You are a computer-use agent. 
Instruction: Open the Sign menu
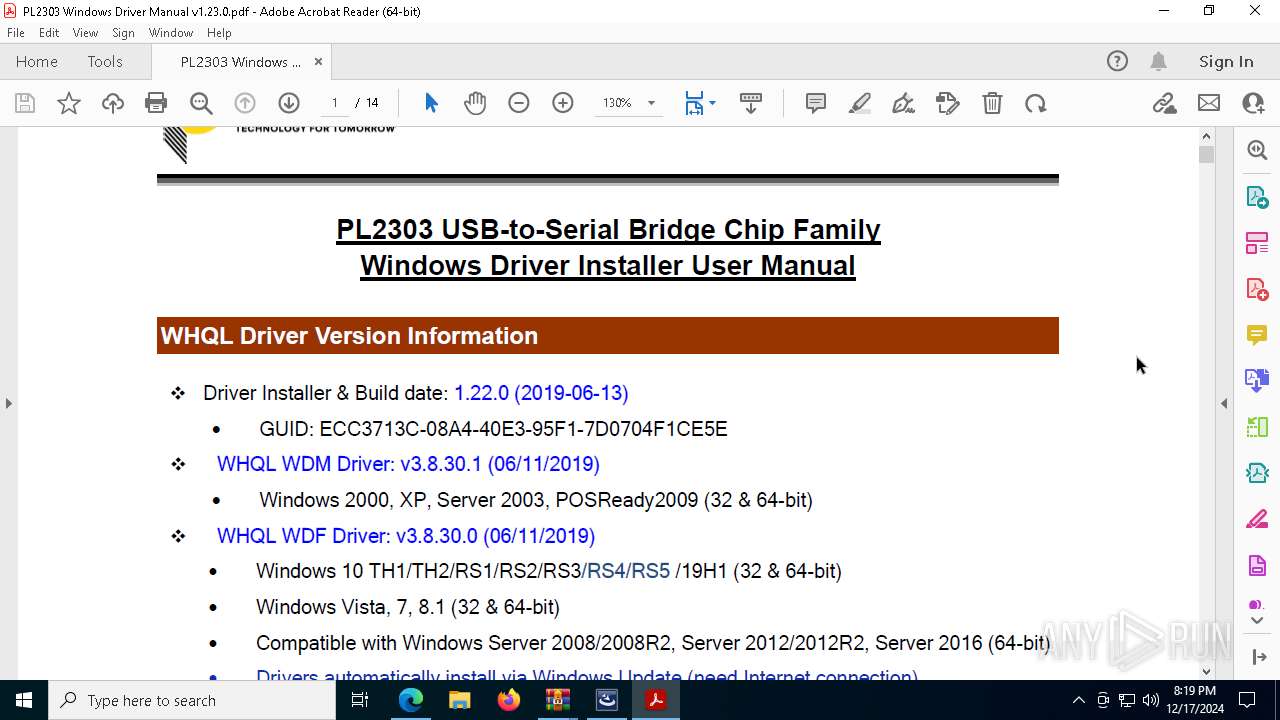tap(124, 33)
